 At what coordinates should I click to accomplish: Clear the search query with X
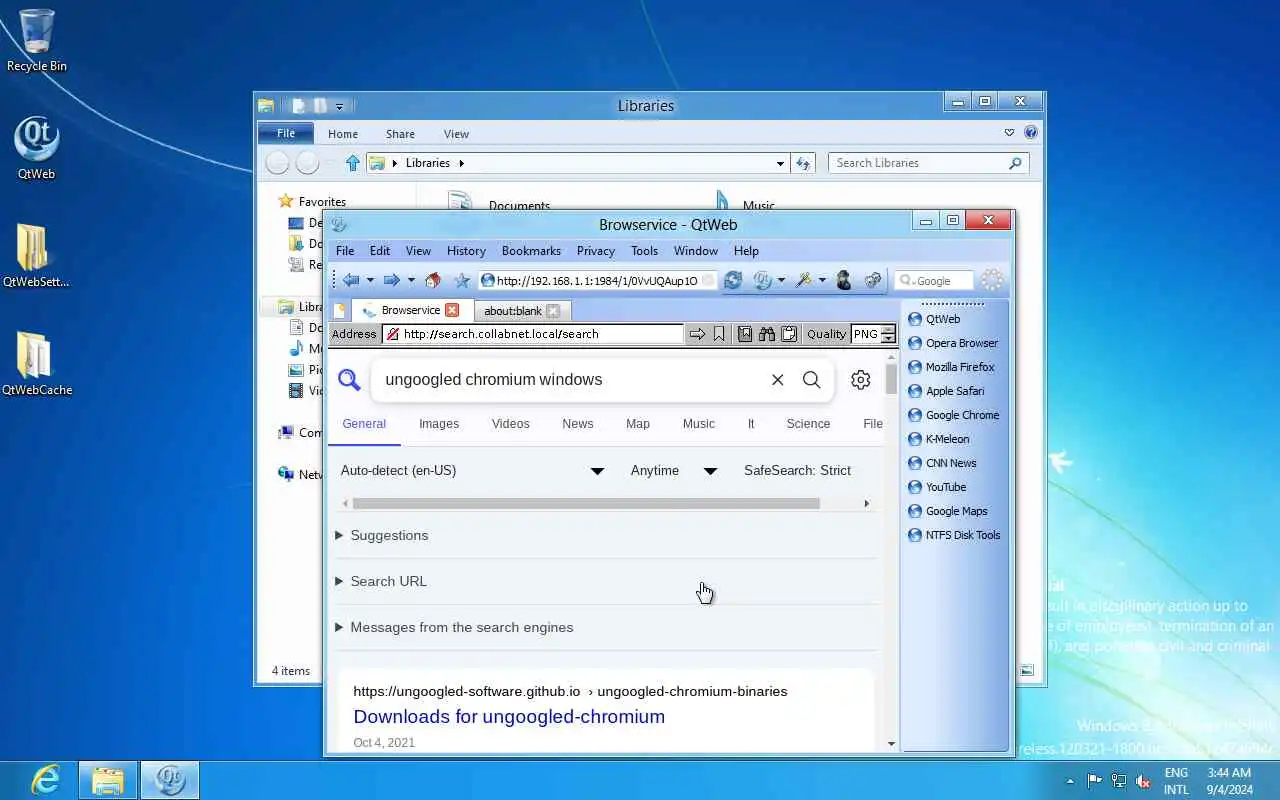778,380
